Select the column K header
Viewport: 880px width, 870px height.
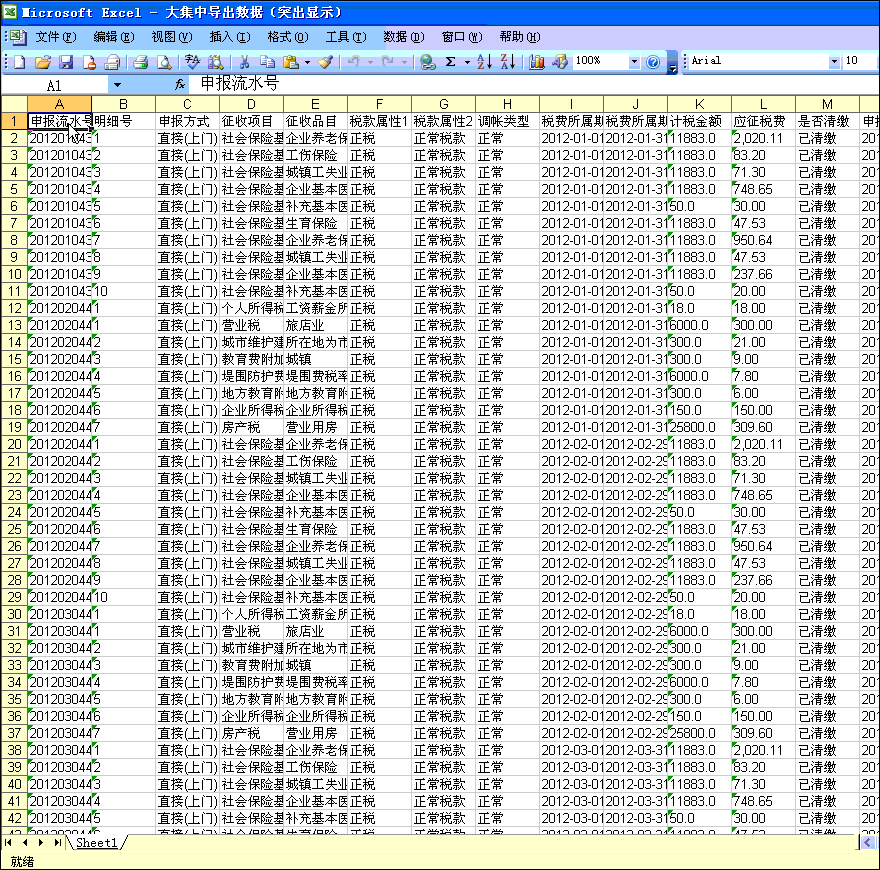[x=699, y=104]
